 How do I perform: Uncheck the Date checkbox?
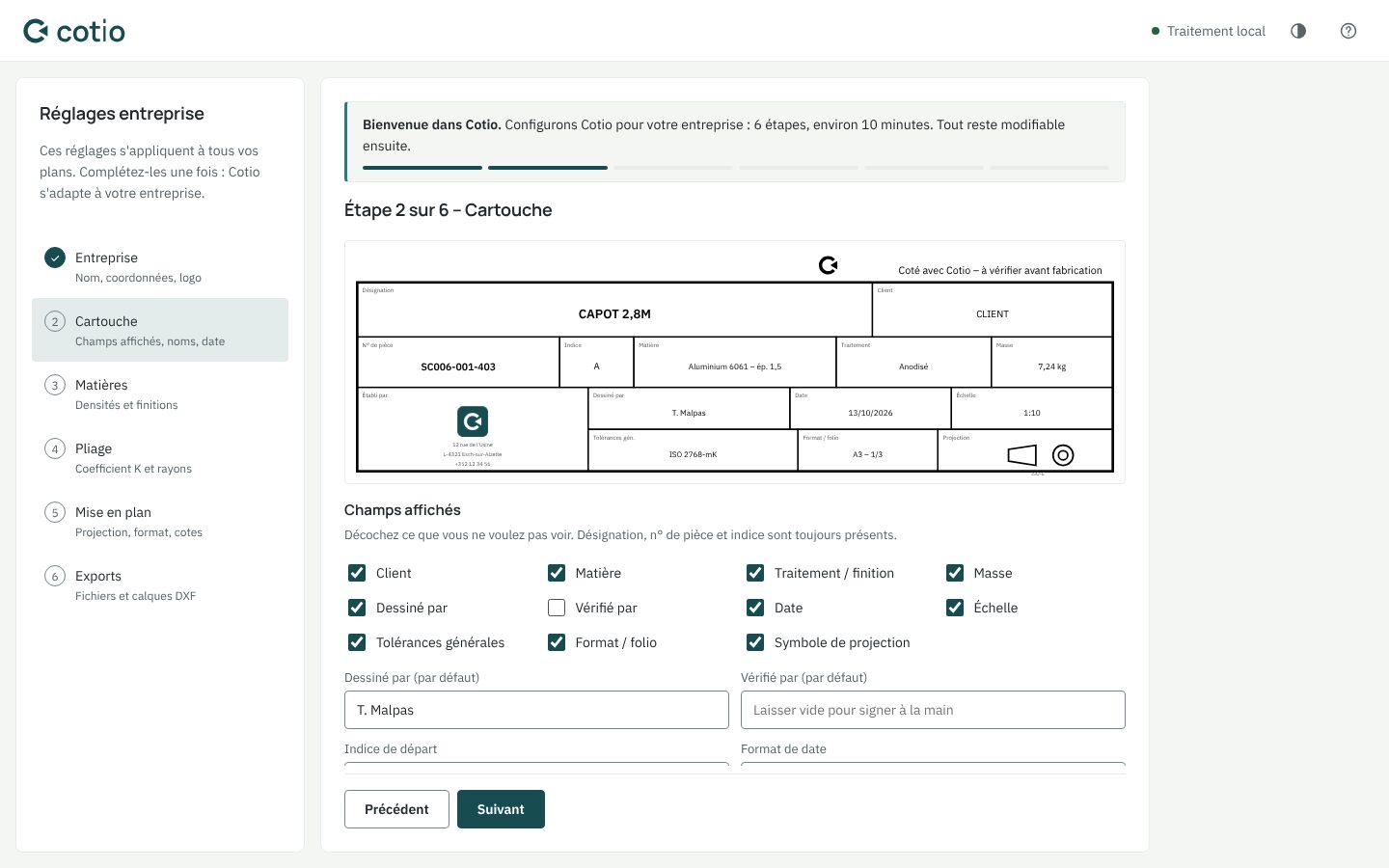pos(755,608)
